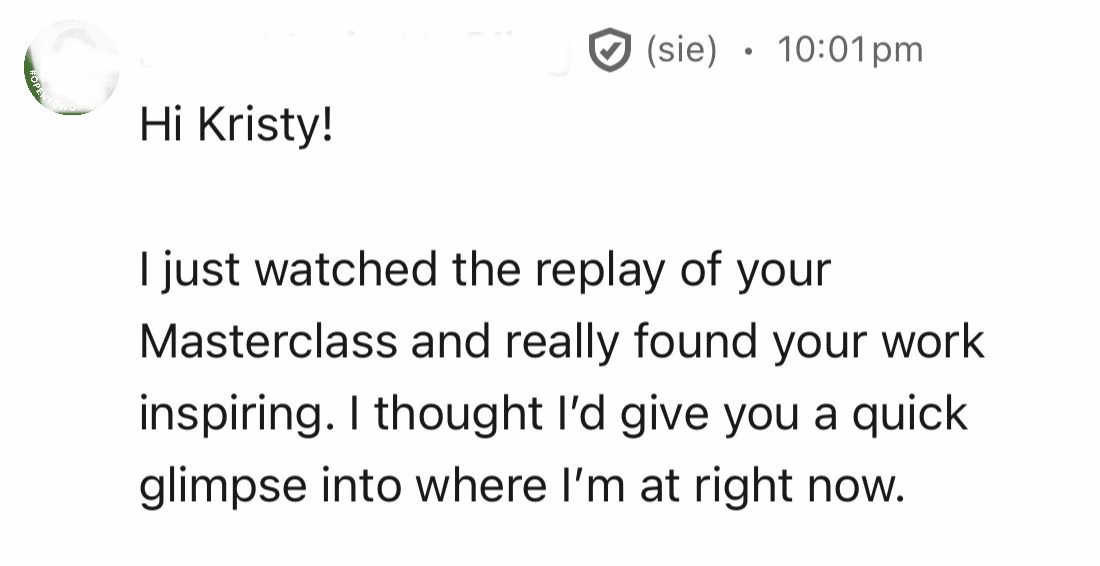The height and width of the screenshot is (566, 1100).
Task: Click the "Hi Kristy!" greeting line
Action: click(x=236, y=126)
